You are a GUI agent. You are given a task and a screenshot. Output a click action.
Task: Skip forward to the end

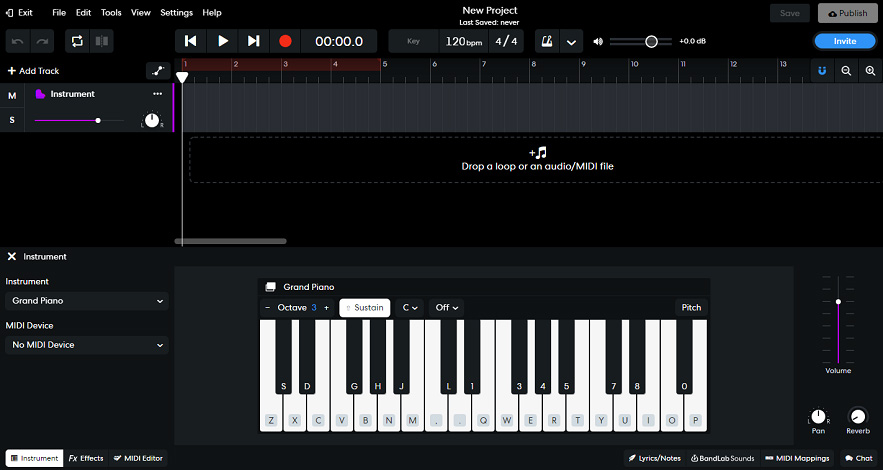click(x=253, y=41)
